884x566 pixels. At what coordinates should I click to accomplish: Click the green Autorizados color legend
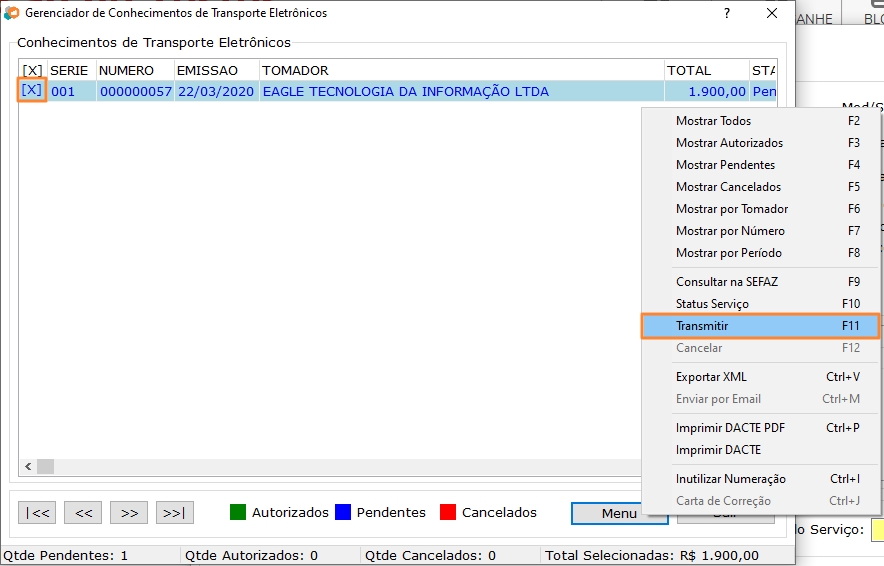[238, 512]
